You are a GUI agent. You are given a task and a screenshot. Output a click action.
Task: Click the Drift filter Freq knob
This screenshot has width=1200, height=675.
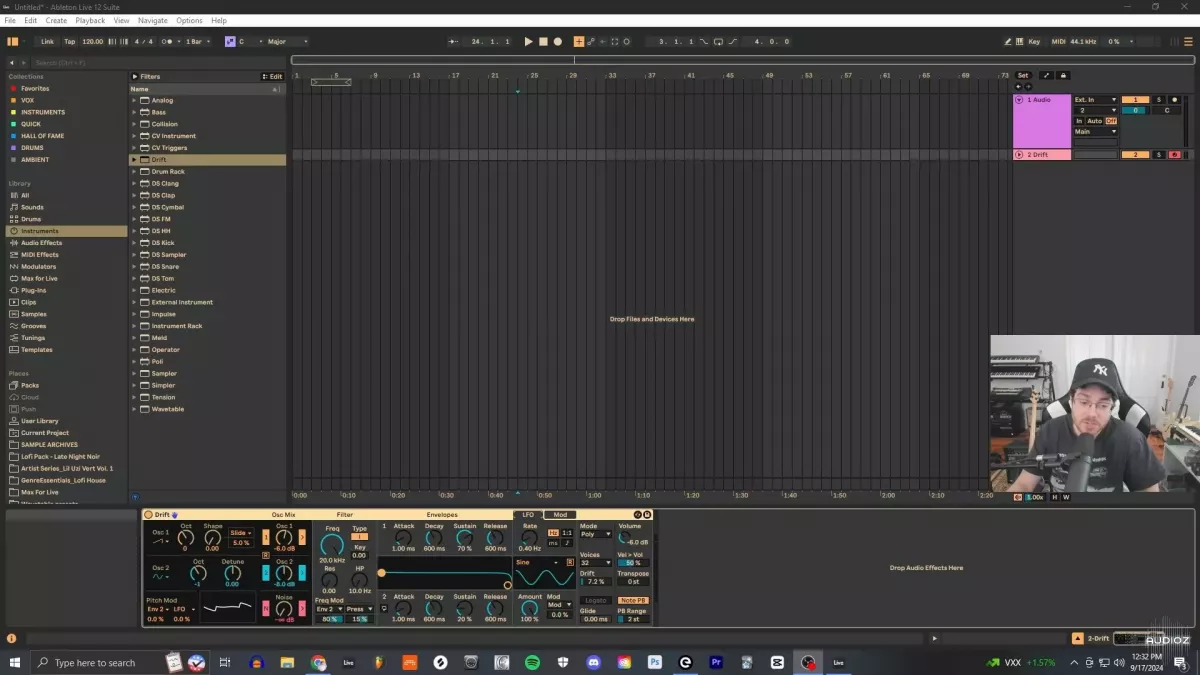(332, 545)
